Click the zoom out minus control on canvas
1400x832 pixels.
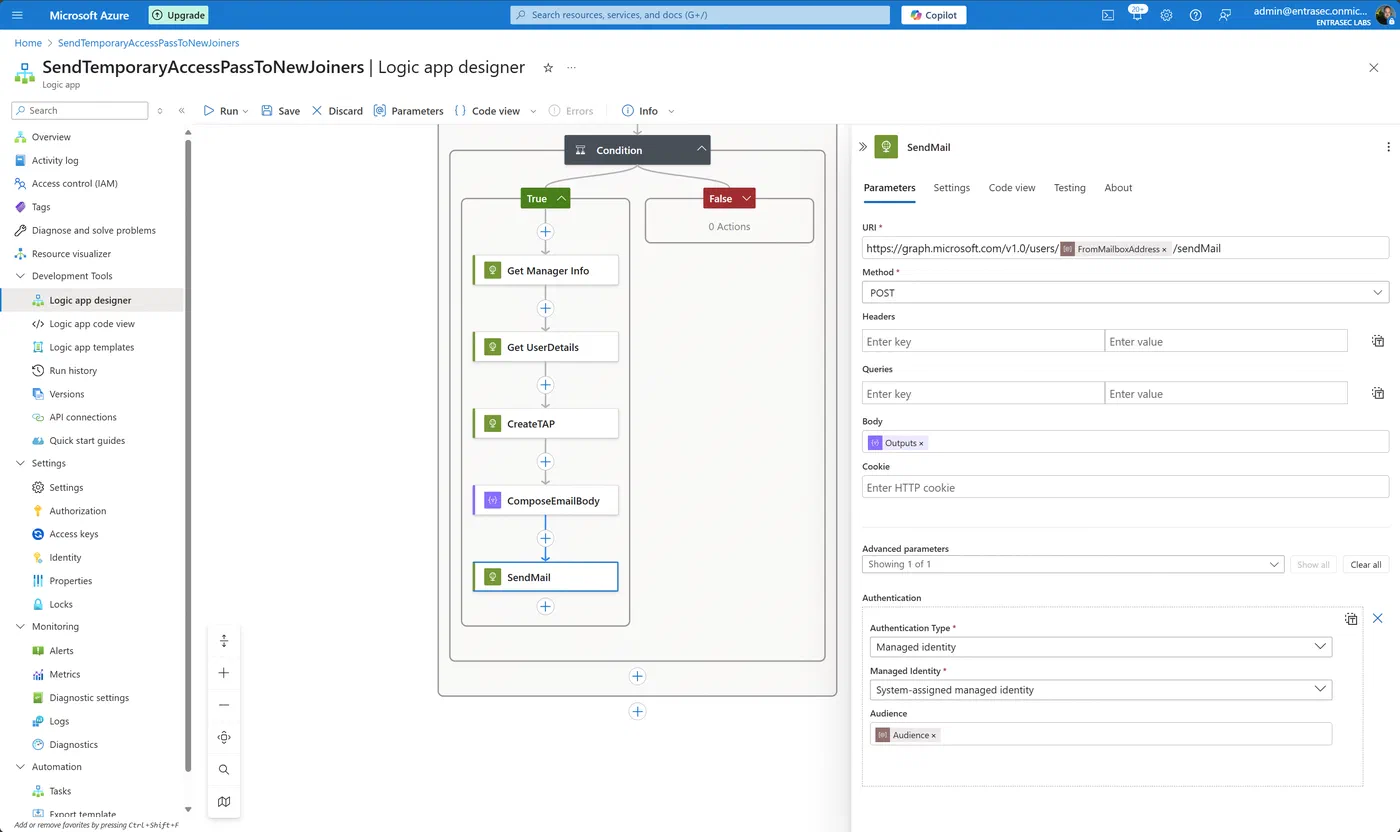224,705
